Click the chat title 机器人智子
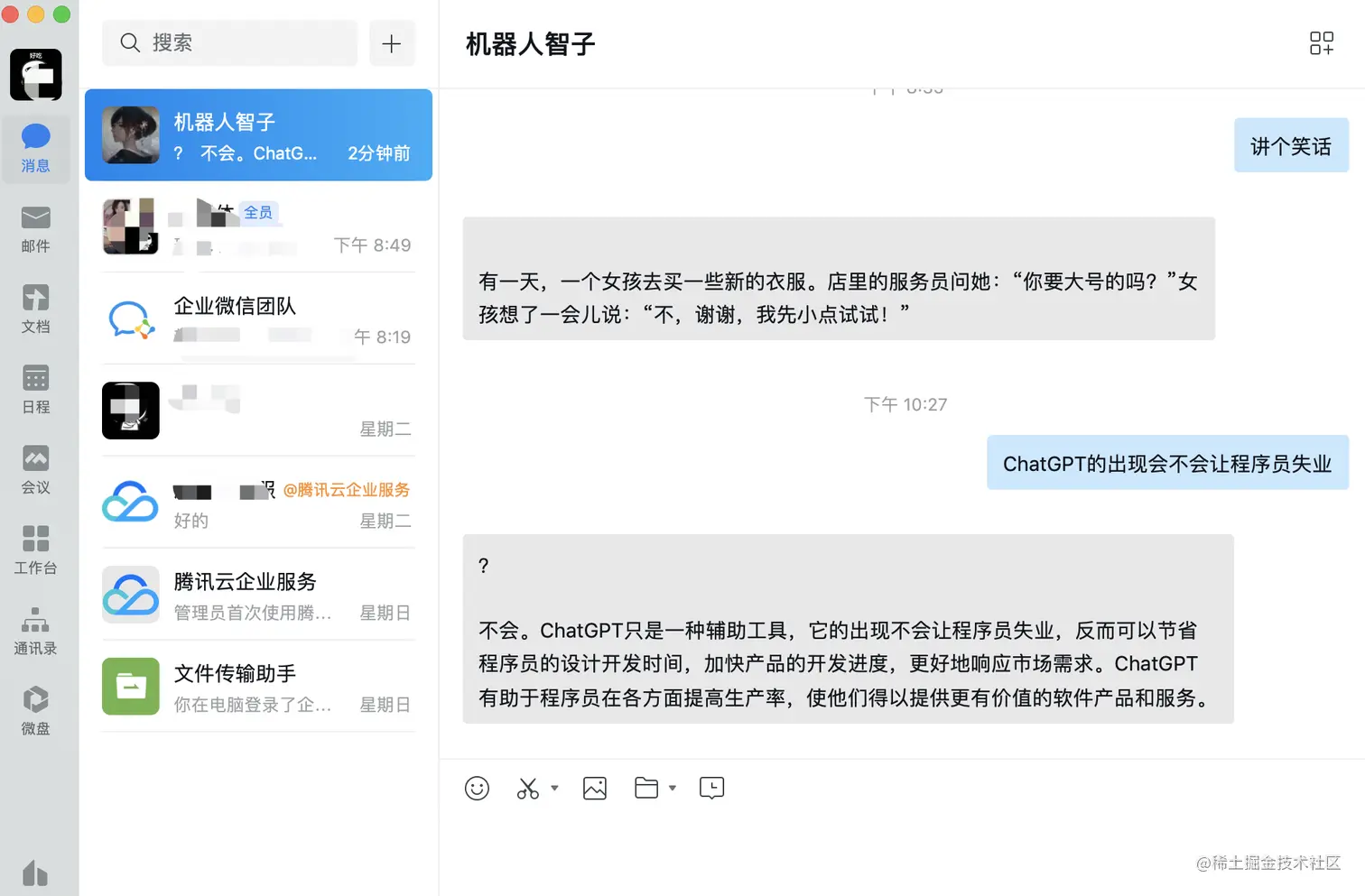 [x=530, y=44]
